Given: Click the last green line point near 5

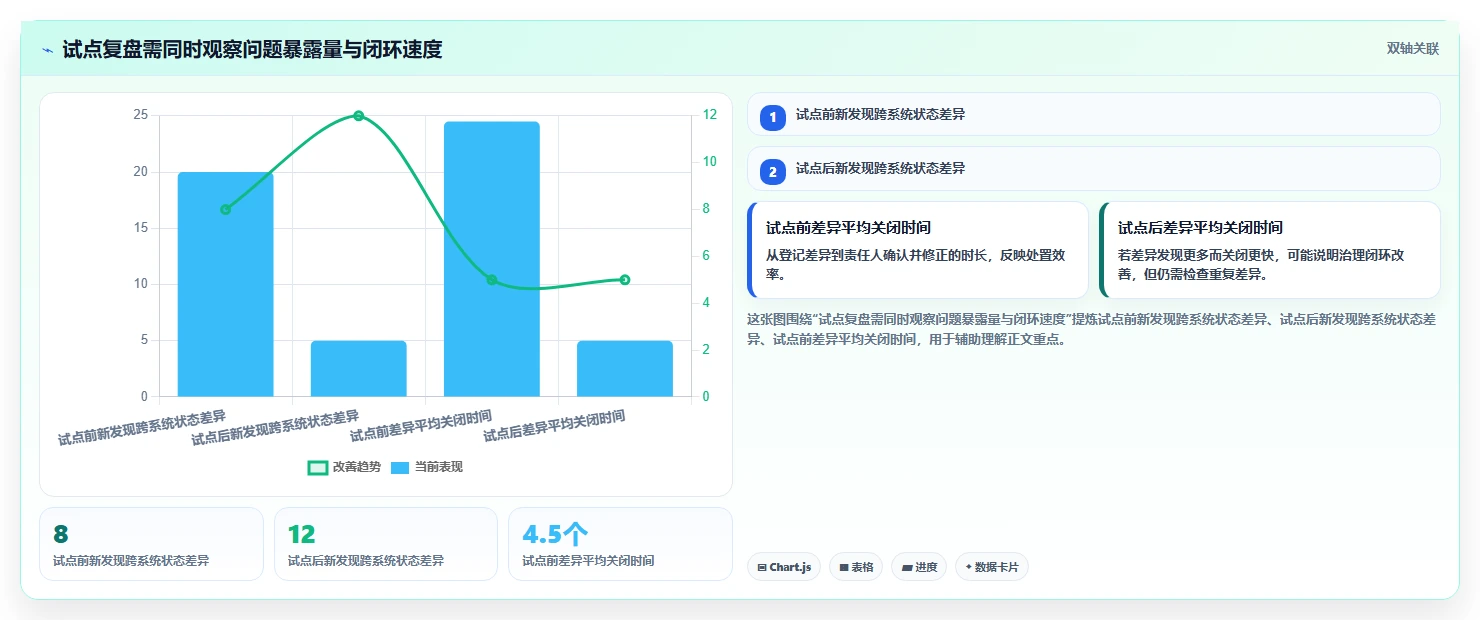Looking at the screenshot, I should (x=625, y=280).
